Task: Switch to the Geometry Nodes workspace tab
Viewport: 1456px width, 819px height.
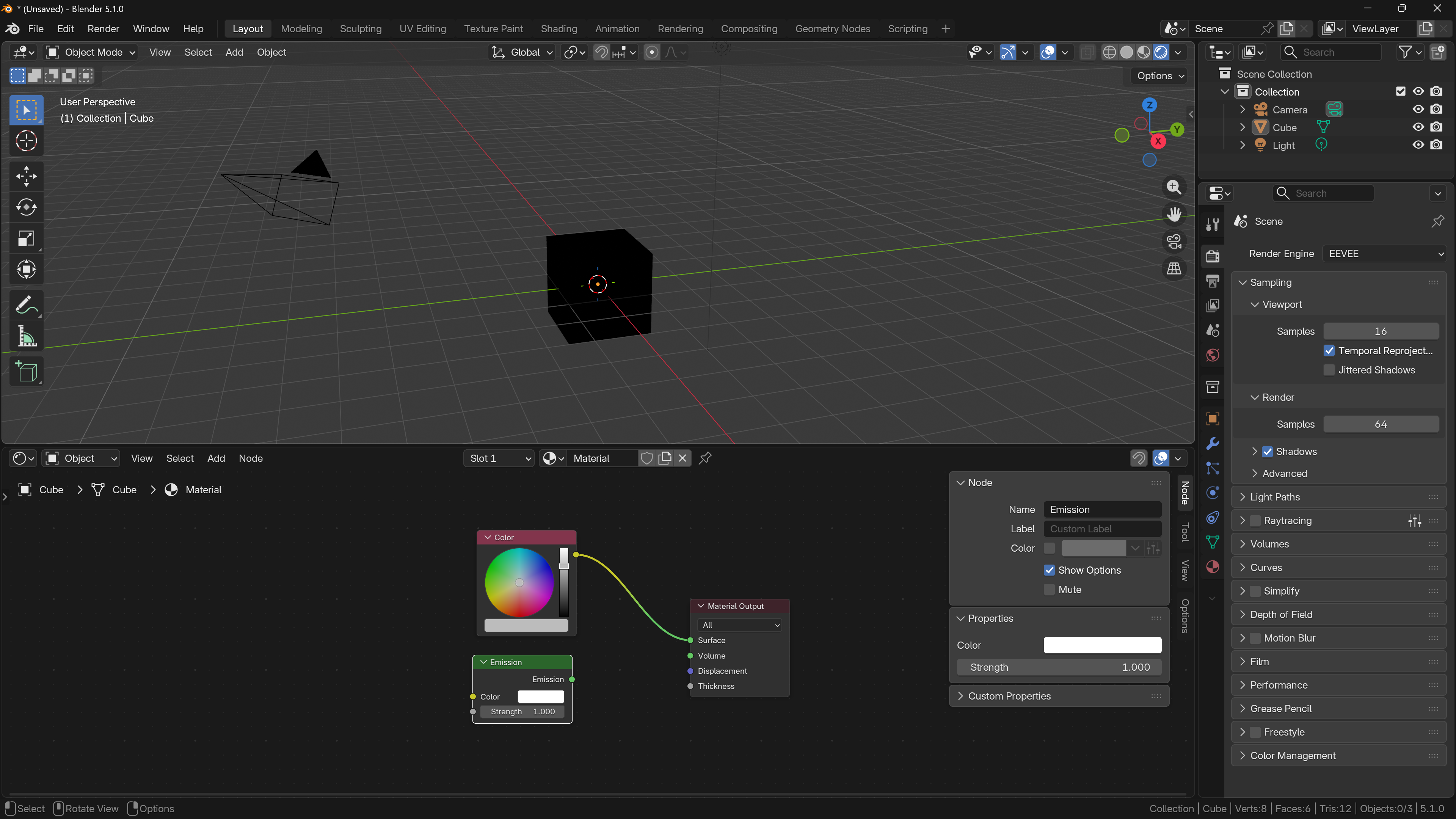Action: (x=833, y=29)
